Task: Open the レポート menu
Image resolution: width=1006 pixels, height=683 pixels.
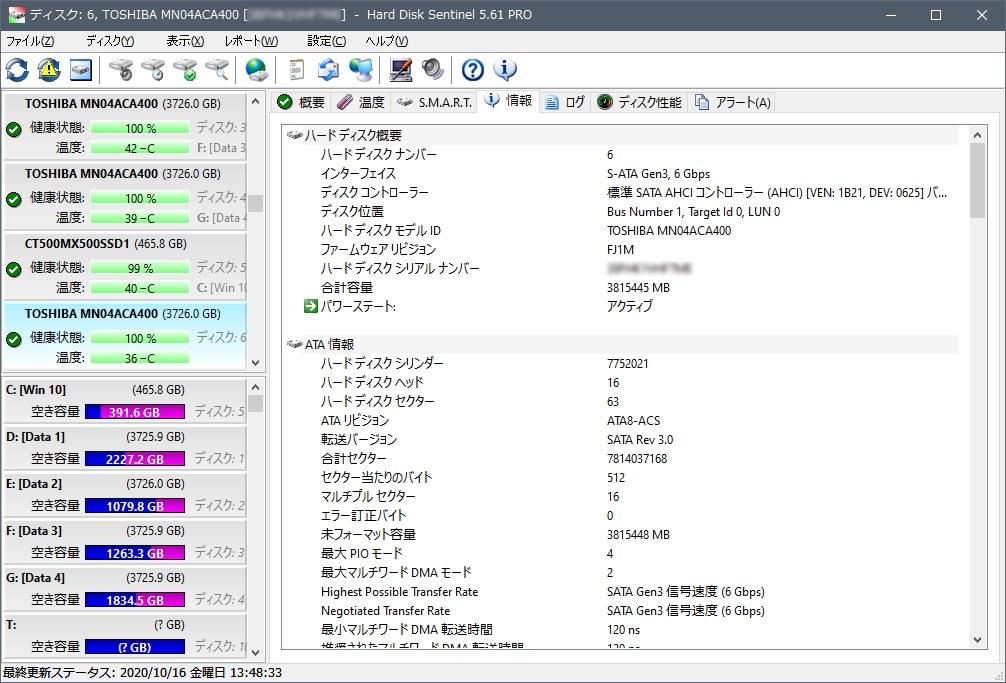Action: click(251, 41)
